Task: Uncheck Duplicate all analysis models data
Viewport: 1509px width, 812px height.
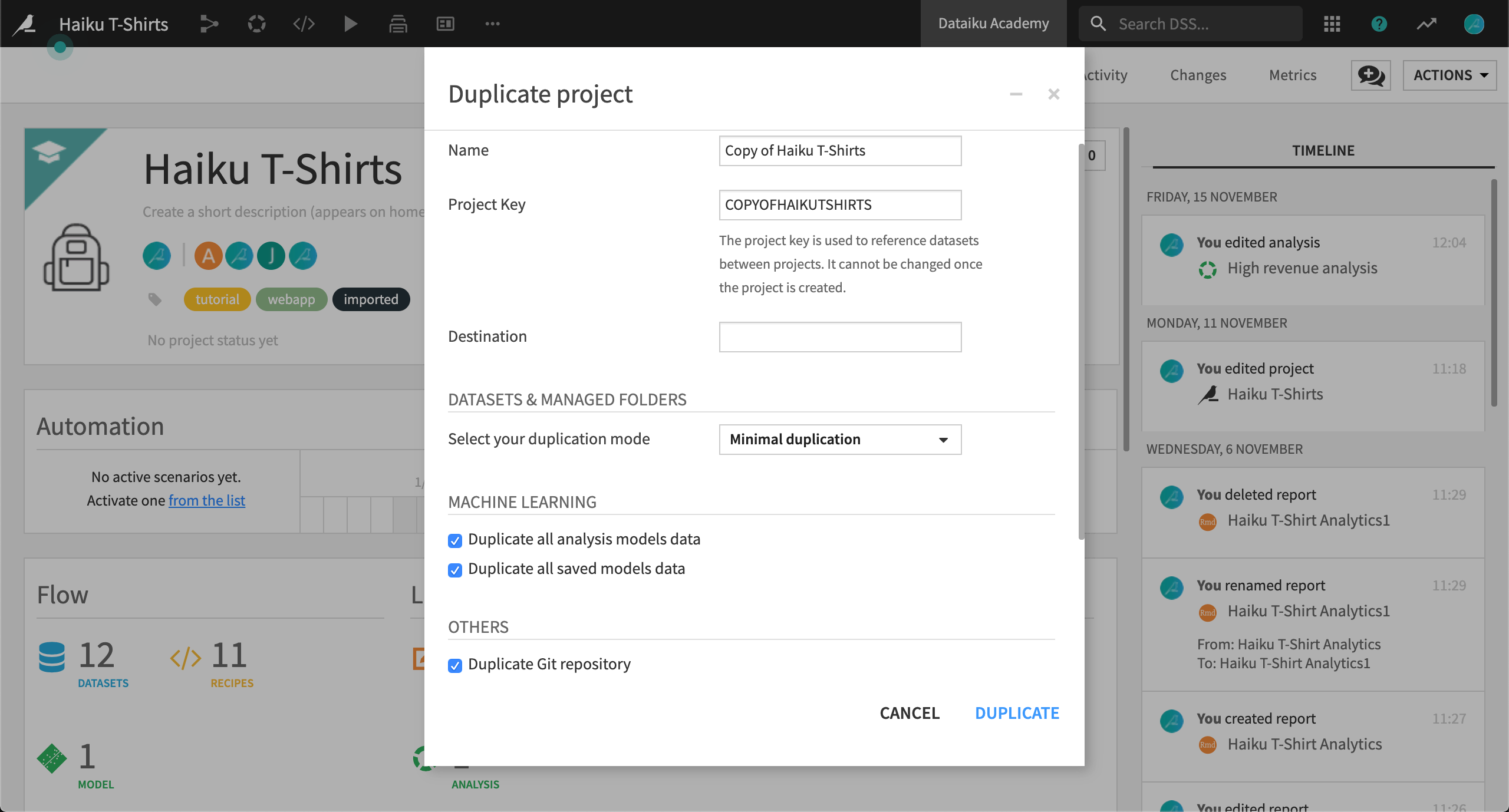Action: tap(454, 540)
